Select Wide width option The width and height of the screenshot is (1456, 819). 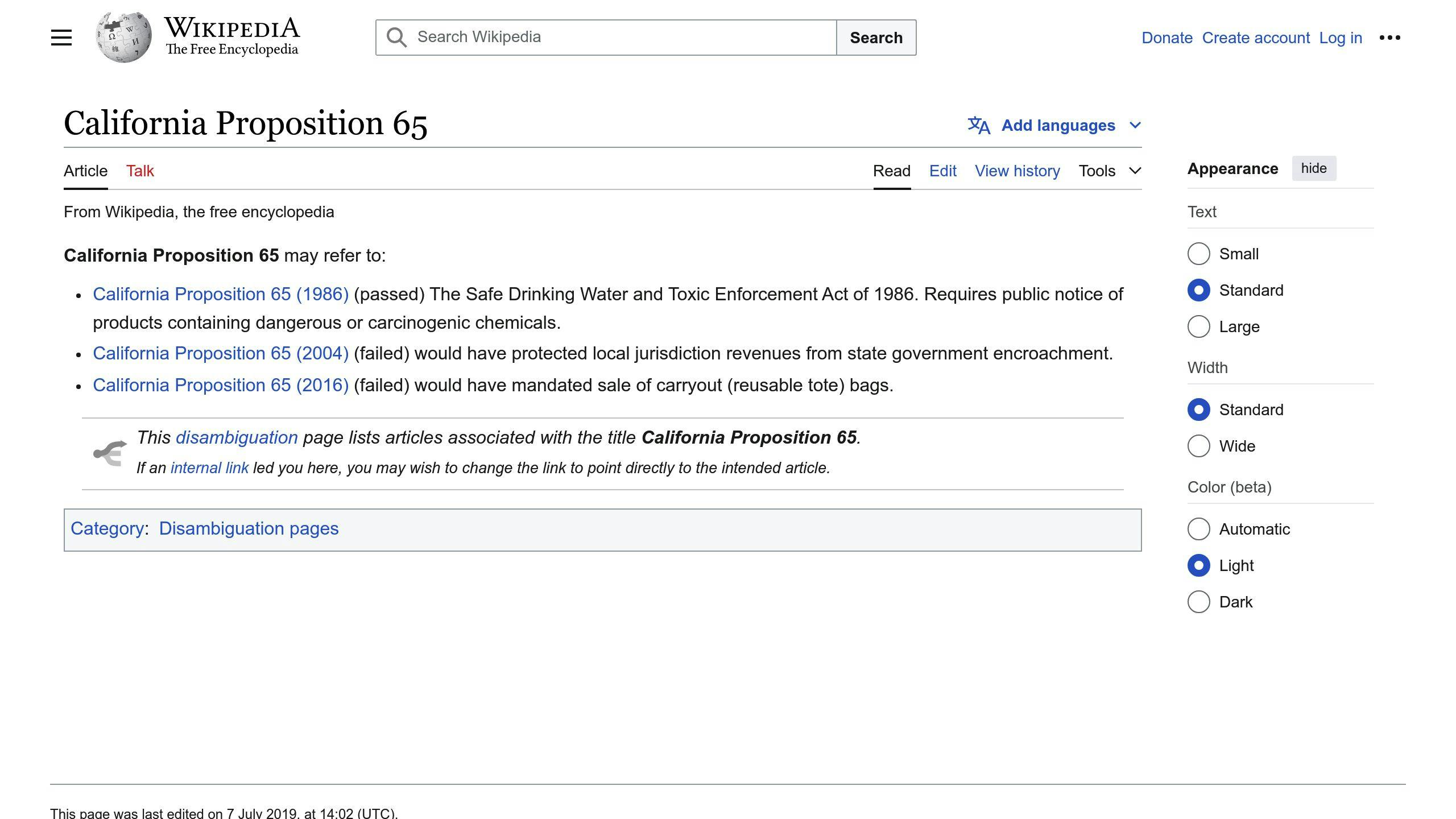[1198, 446]
